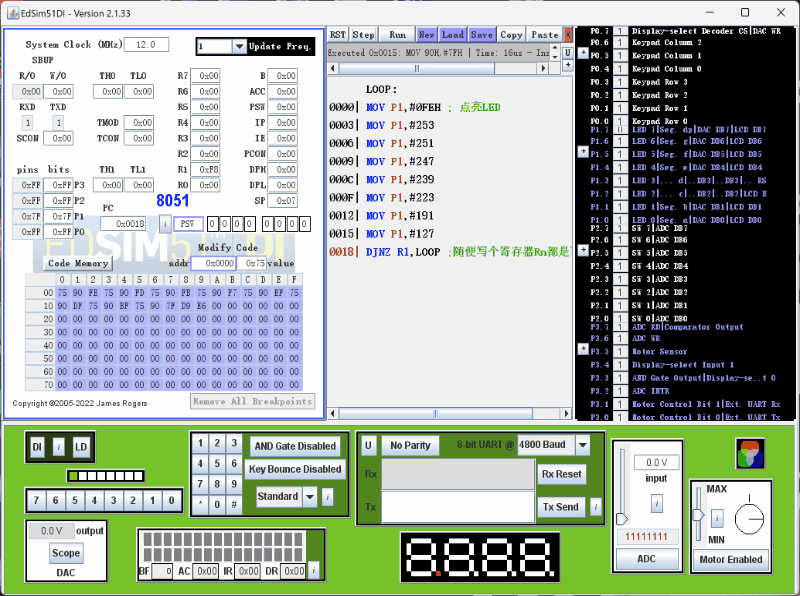Expand the plus button next to P0.5

[583, 53]
